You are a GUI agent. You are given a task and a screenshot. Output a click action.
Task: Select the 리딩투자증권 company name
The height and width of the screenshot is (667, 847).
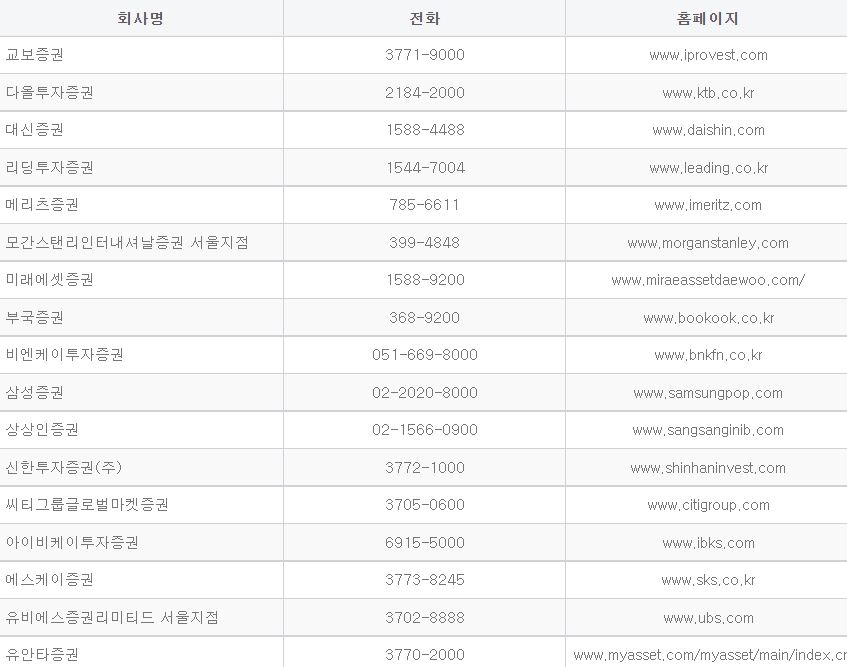pos(50,167)
